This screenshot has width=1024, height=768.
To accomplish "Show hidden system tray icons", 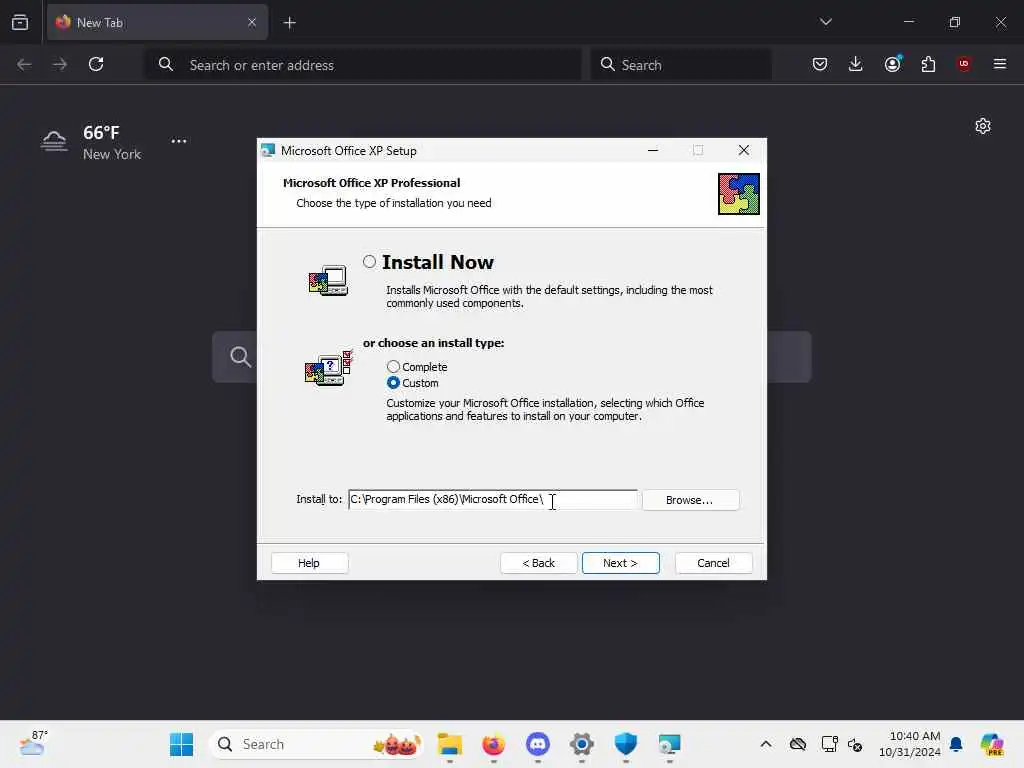I will coord(766,744).
